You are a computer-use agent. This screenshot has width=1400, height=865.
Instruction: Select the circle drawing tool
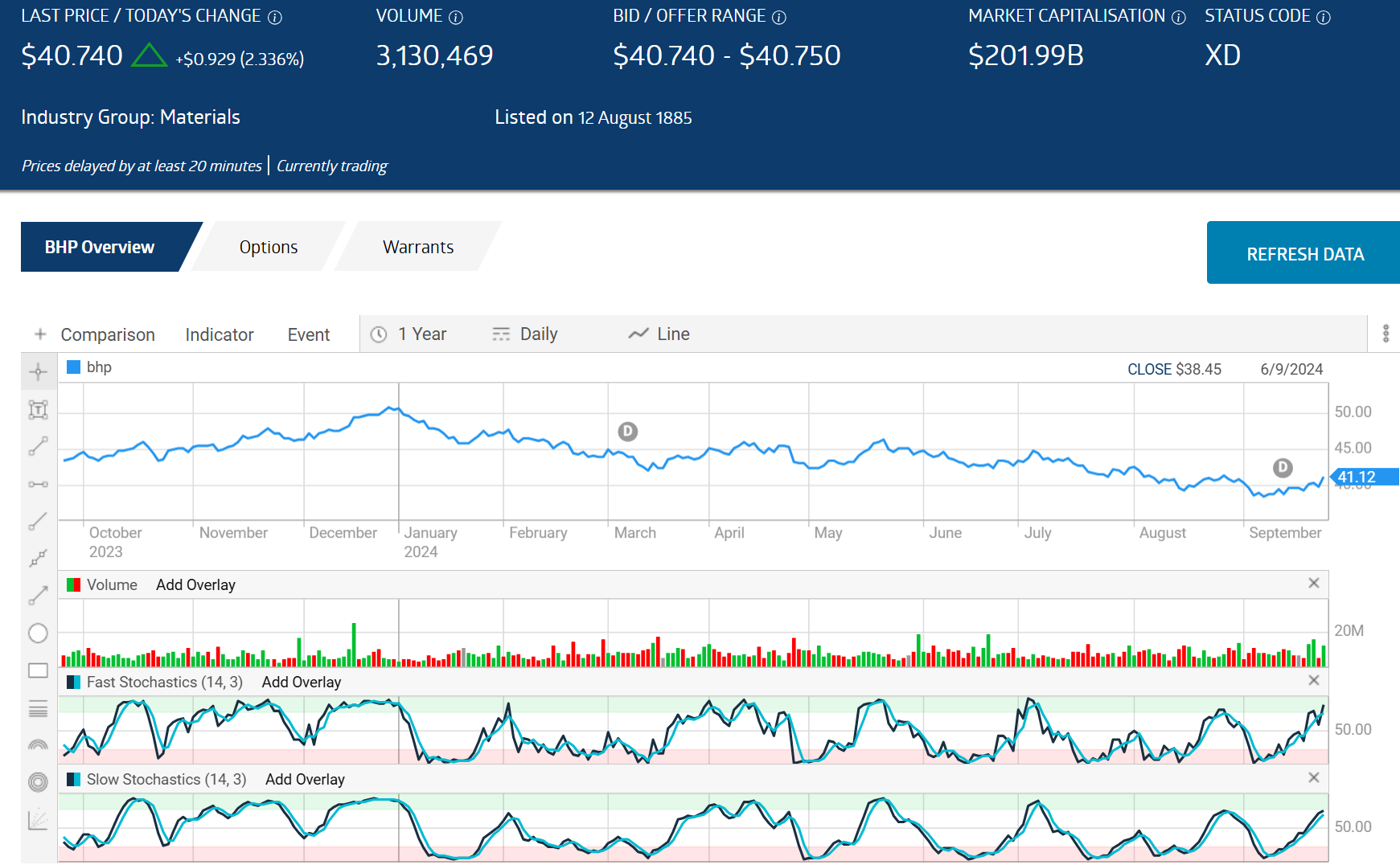click(x=38, y=633)
